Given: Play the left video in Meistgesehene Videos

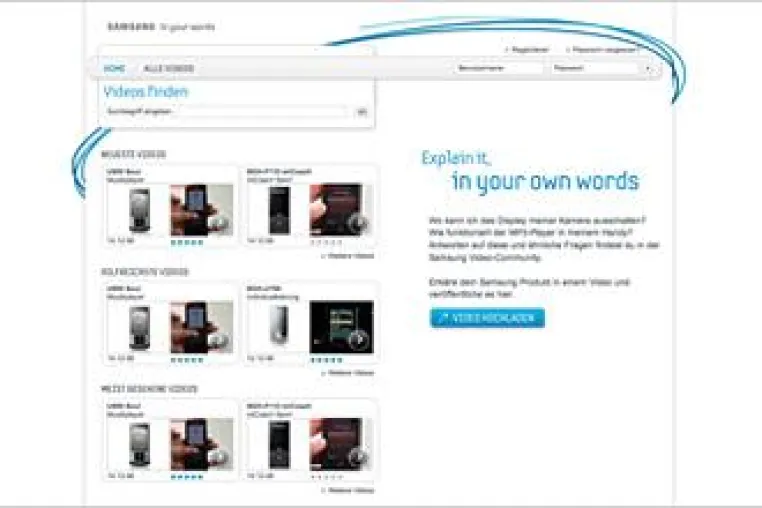Looking at the screenshot, I should tap(202, 444).
